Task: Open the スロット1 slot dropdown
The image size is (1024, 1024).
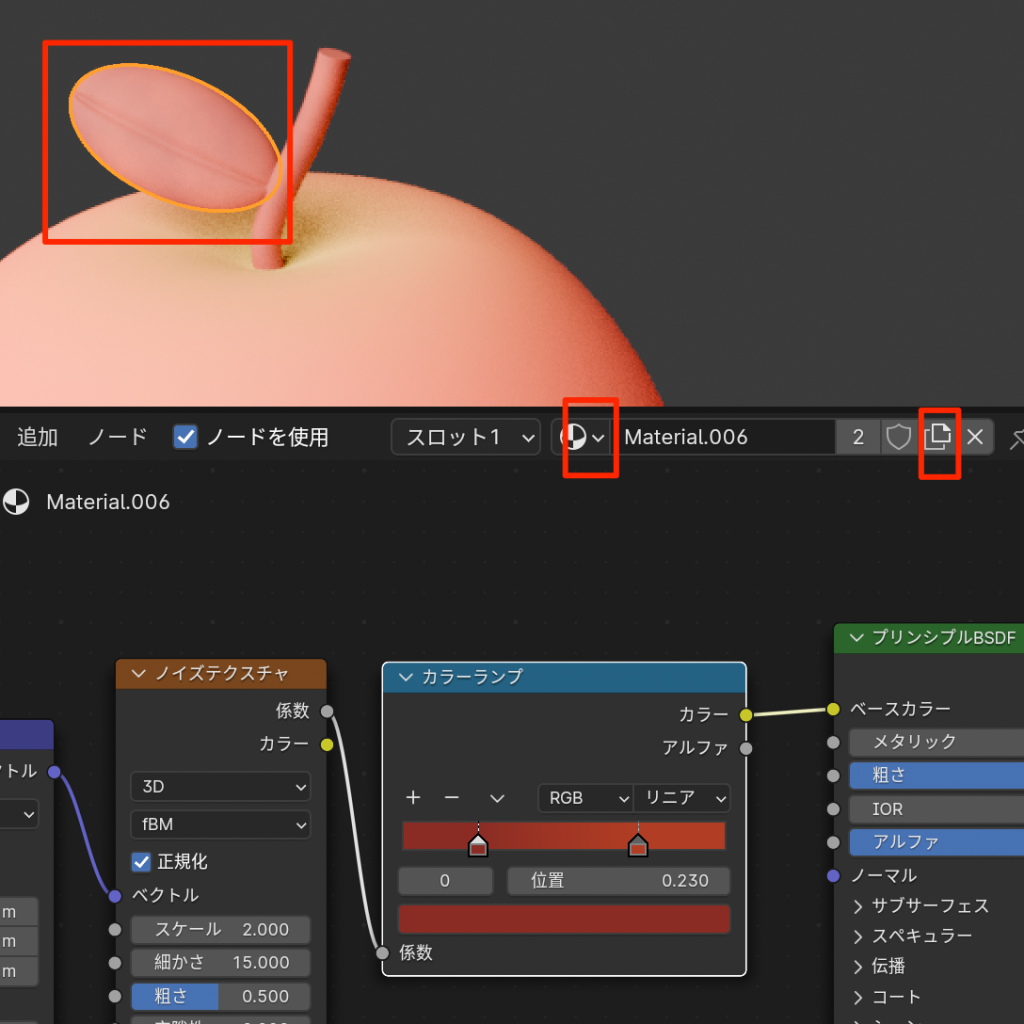Action: click(465, 437)
